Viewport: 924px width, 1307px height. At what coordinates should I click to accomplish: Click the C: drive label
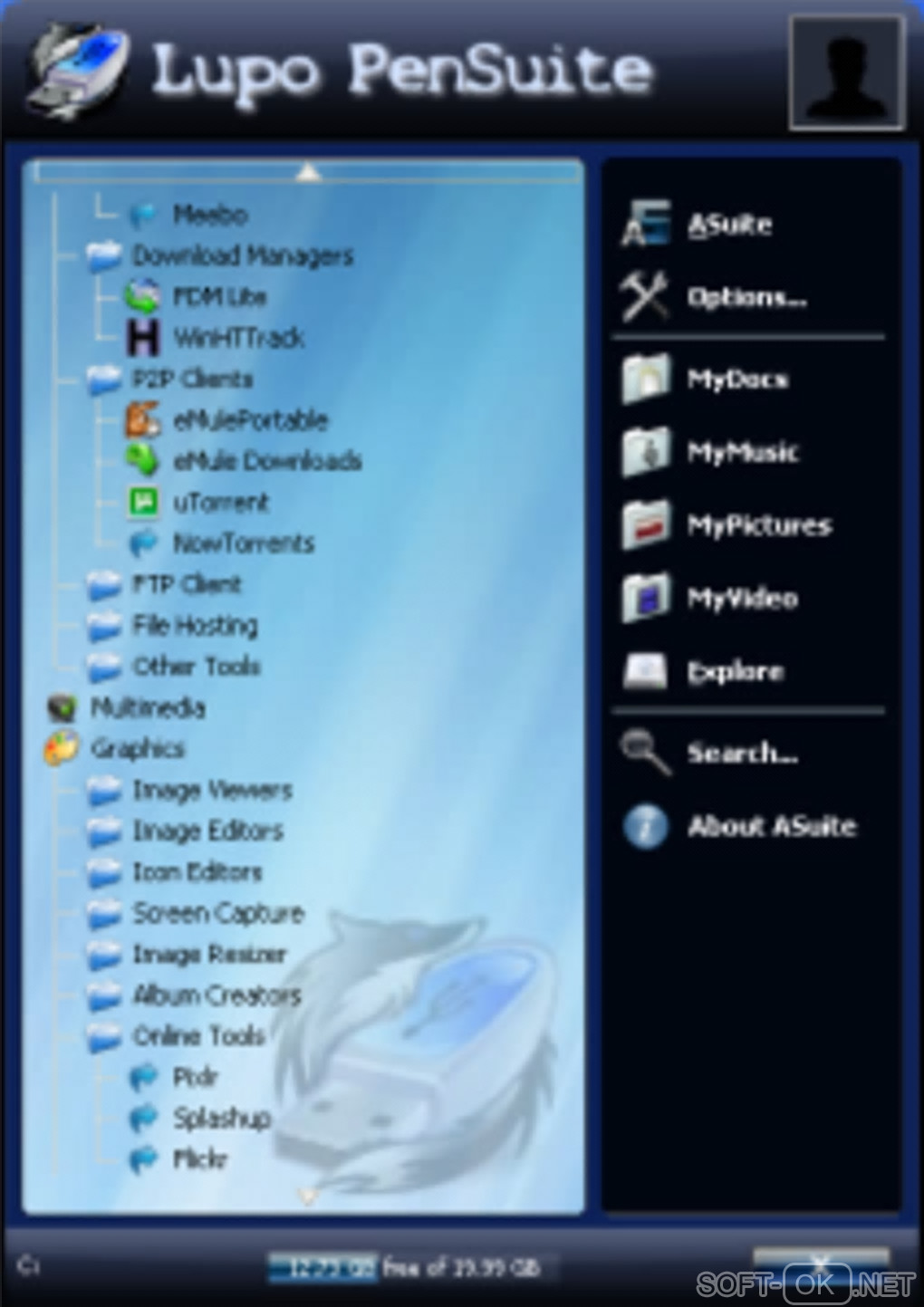coord(28,1265)
